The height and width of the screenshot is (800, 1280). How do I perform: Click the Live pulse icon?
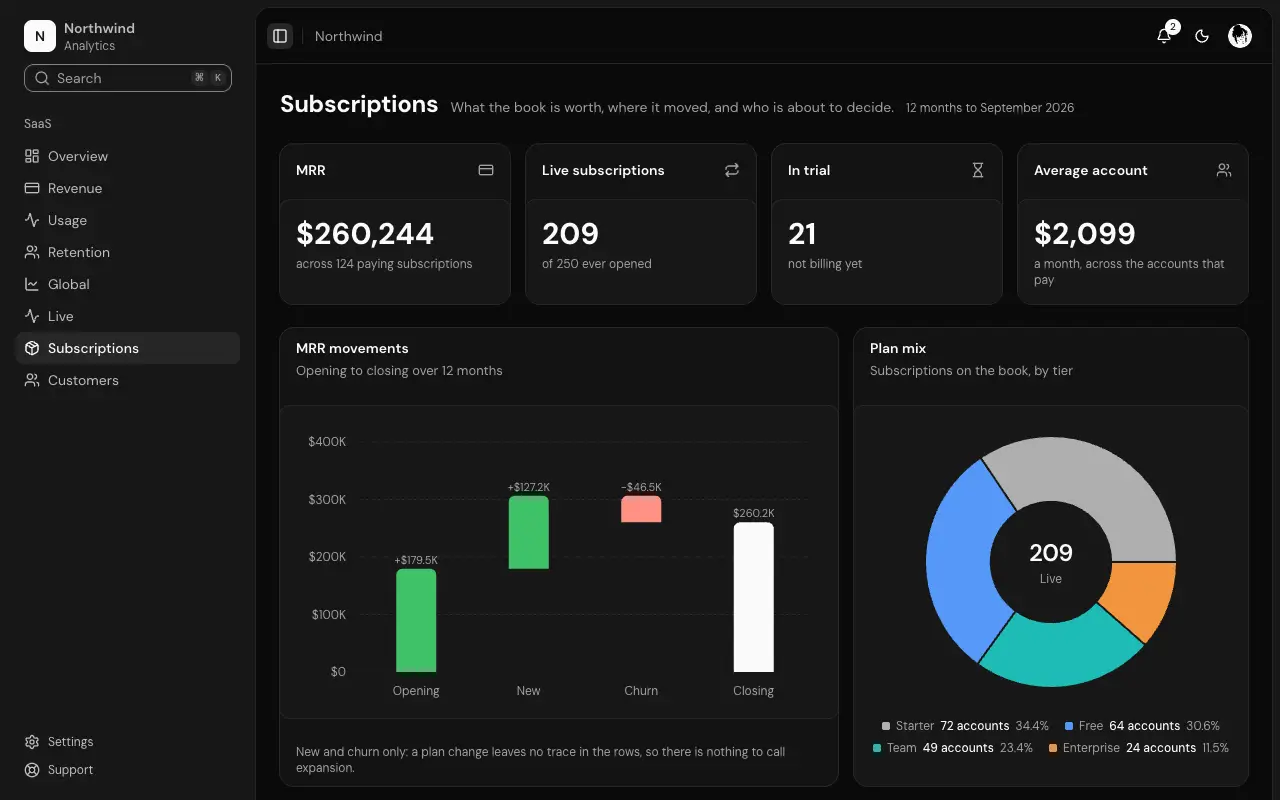[32, 316]
